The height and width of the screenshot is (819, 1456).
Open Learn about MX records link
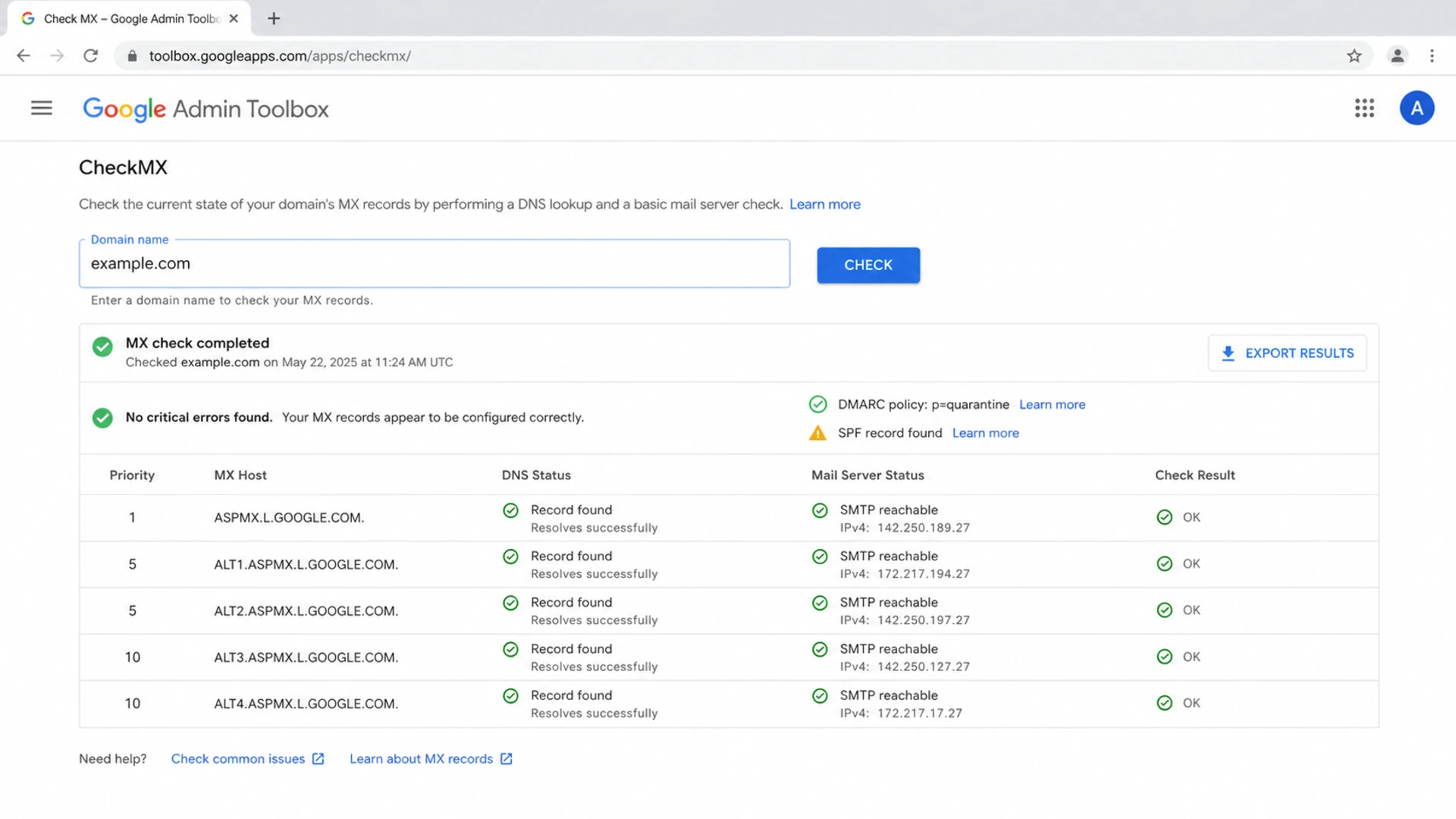[x=421, y=759]
